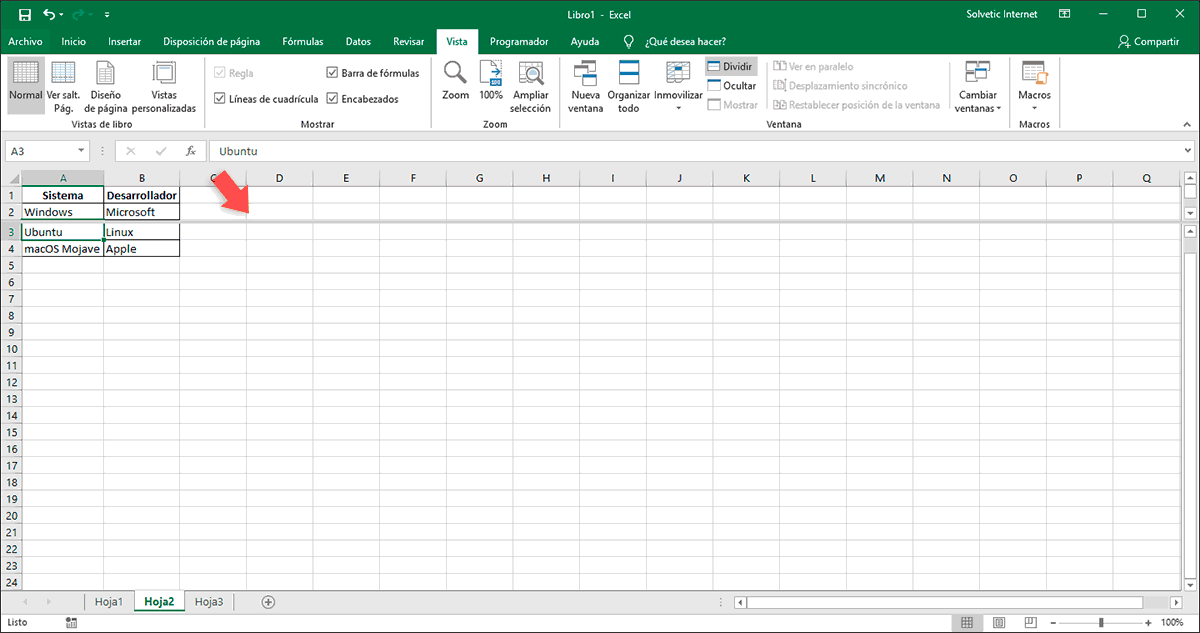The width and height of the screenshot is (1200, 633).
Task: Click the Dividir split button
Action: 731,66
